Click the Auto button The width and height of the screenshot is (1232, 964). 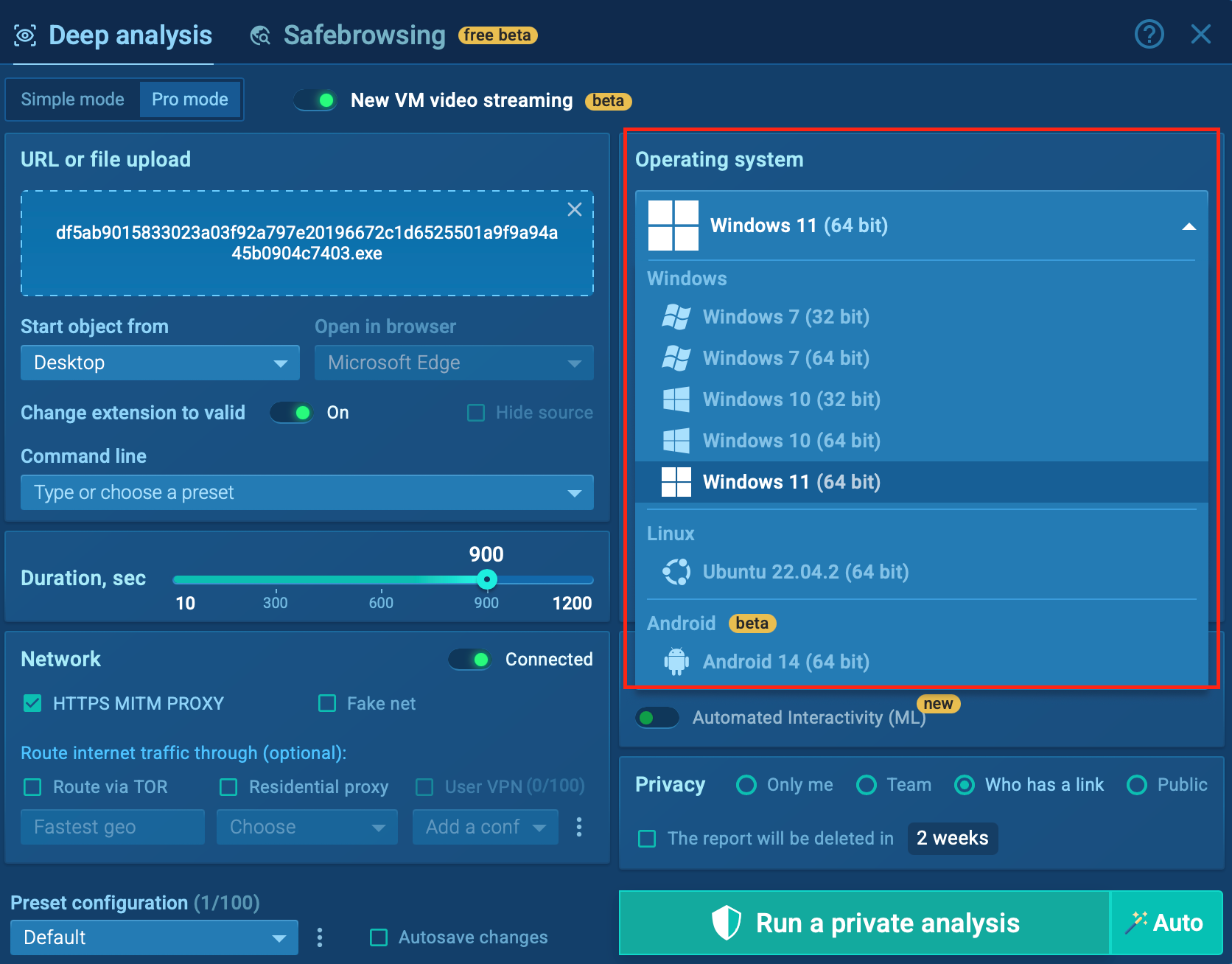[1166, 923]
